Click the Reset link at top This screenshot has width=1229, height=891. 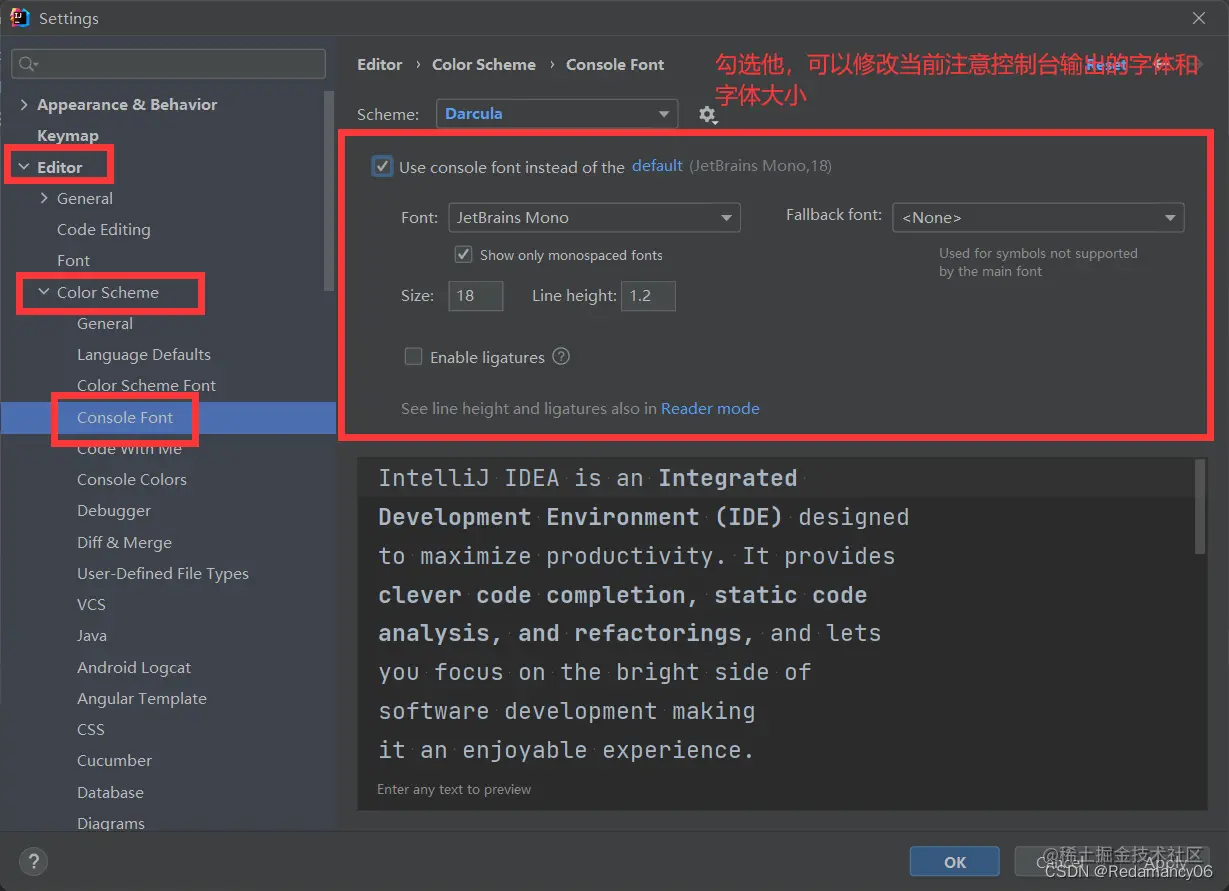1107,64
